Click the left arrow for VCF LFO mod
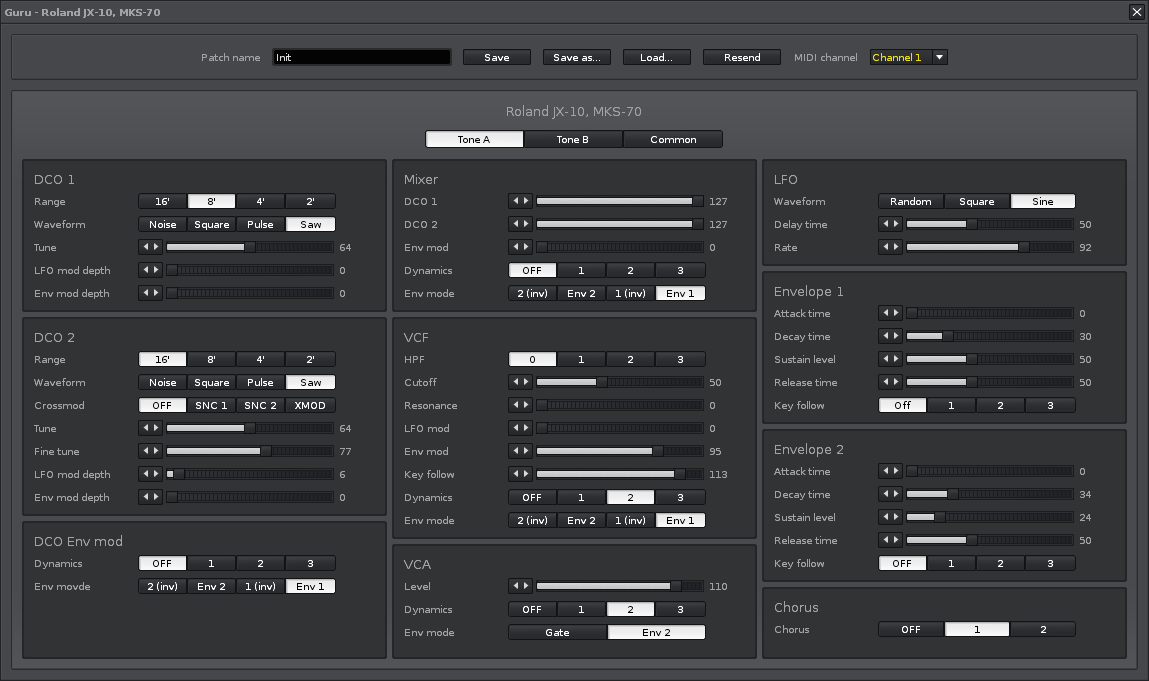Viewport: 1149px width, 681px height. coord(516,427)
